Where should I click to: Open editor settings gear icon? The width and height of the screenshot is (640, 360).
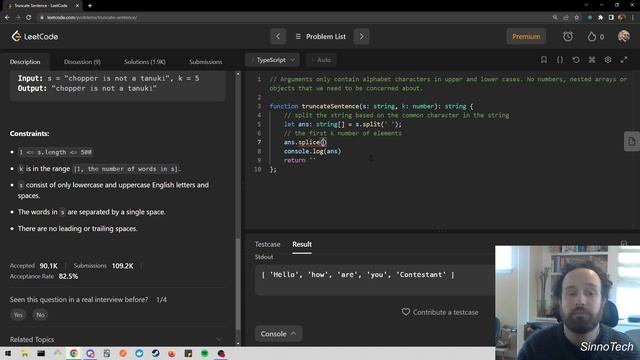pos(608,60)
